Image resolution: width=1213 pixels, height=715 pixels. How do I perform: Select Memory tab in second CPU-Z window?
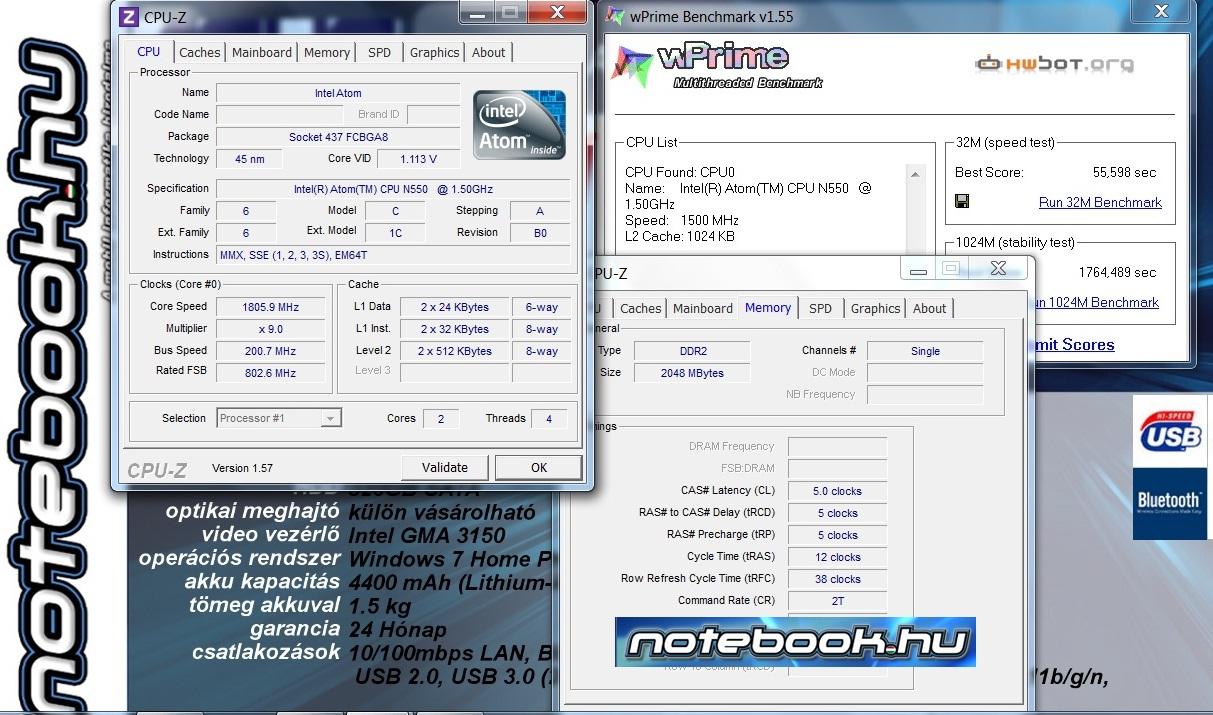(768, 308)
